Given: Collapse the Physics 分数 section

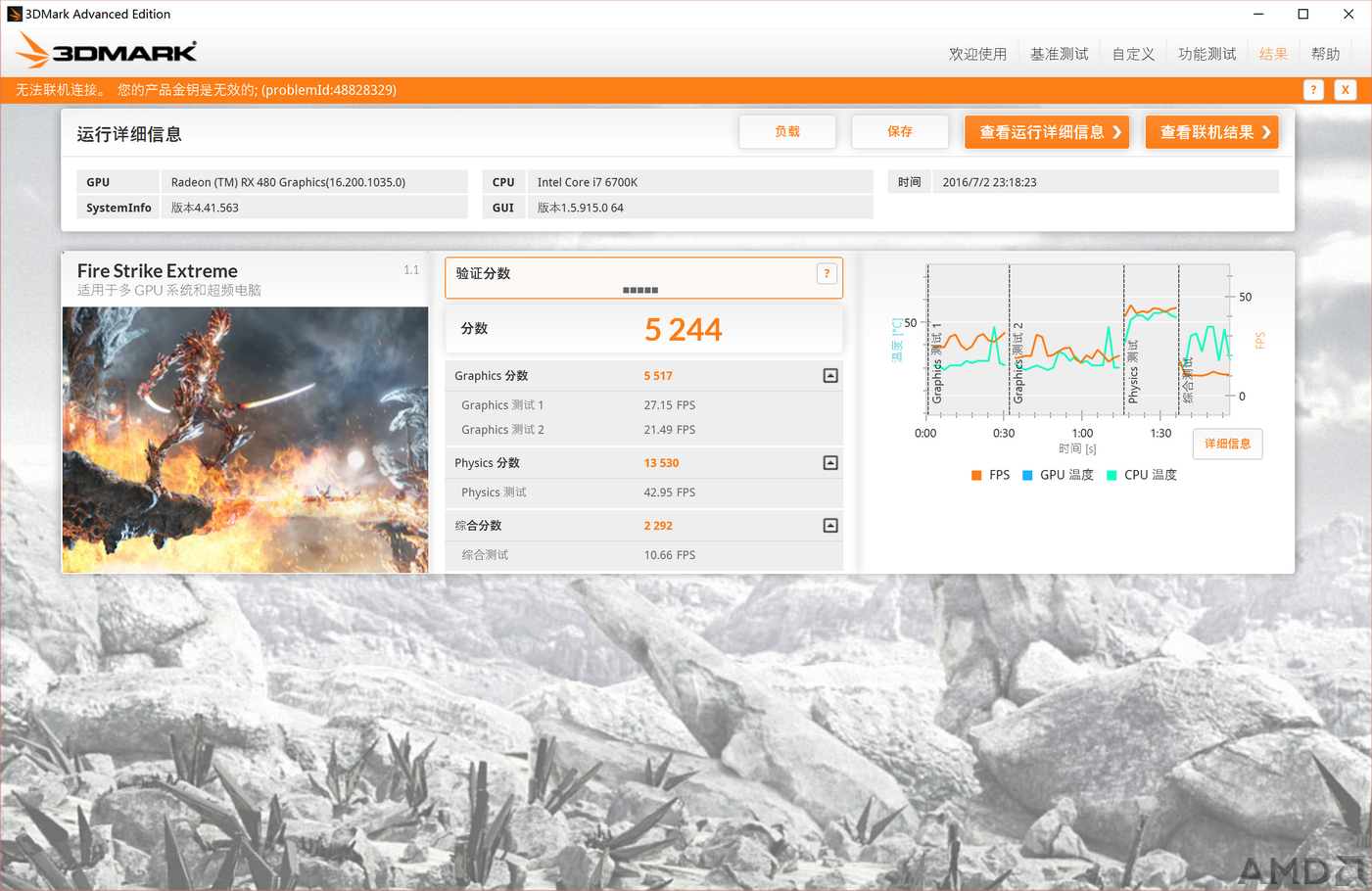Looking at the screenshot, I should (x=830, y=463).
